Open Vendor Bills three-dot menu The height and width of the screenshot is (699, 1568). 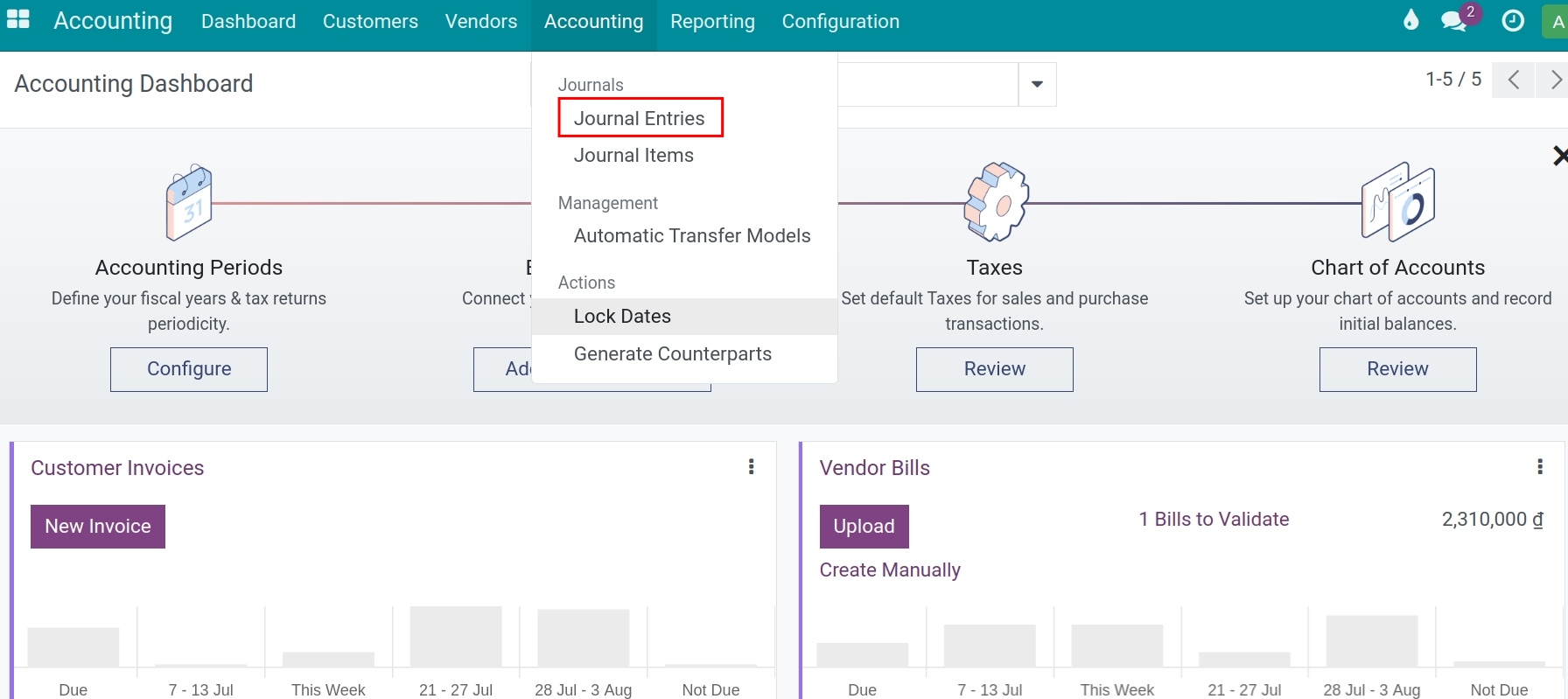coord(1540,466)
